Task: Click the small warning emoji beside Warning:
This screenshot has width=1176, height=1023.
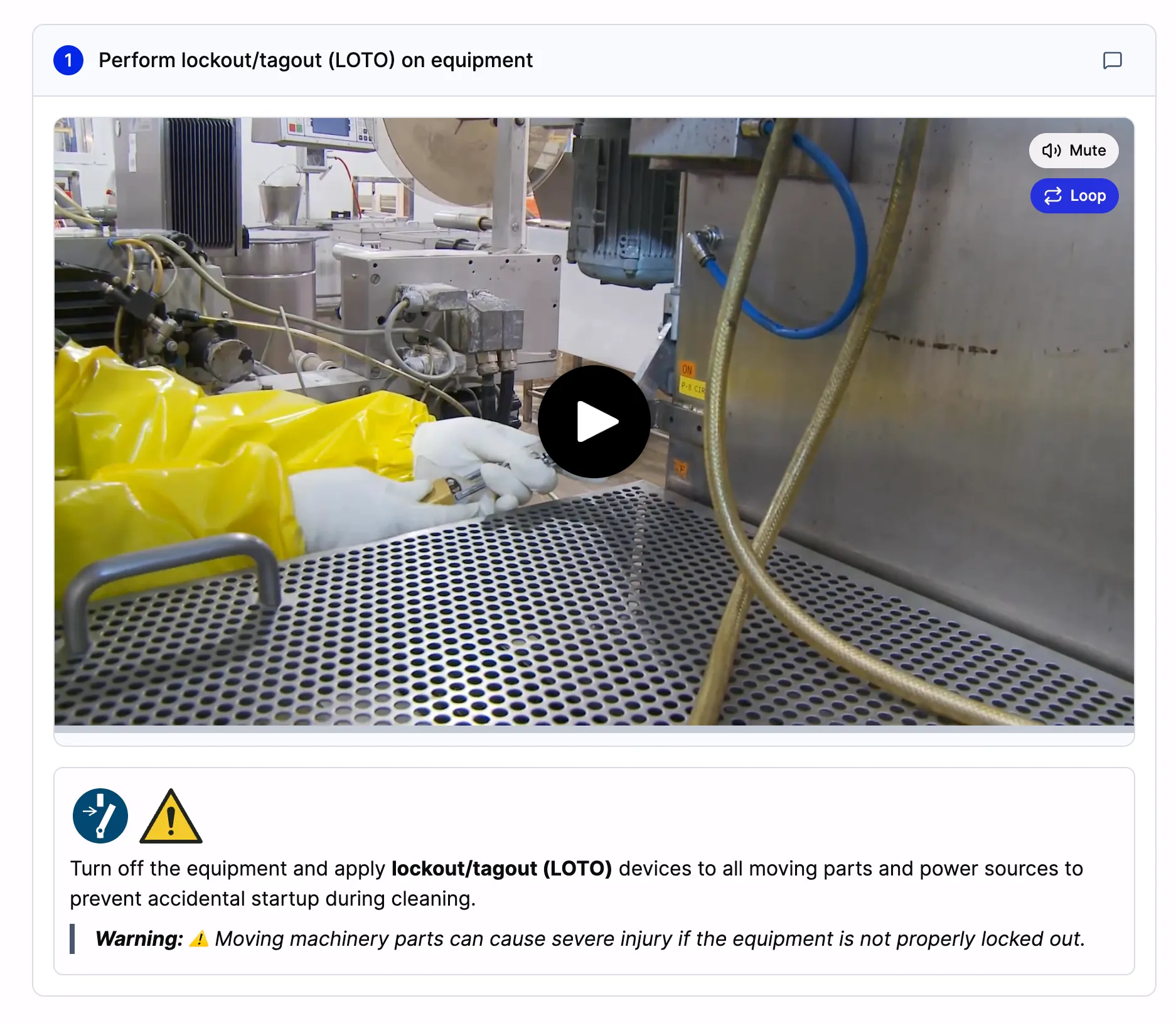Action: pos(199,939)
